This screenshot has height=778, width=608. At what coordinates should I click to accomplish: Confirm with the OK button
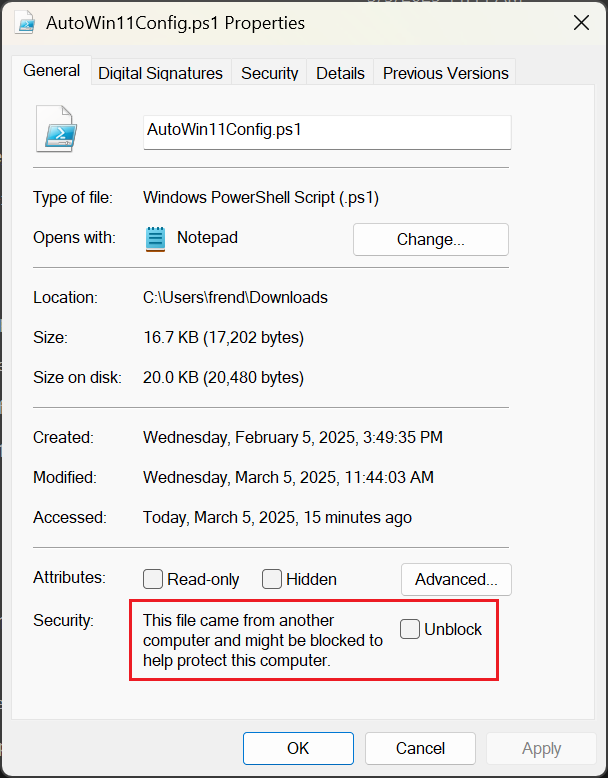coord(298,748)
